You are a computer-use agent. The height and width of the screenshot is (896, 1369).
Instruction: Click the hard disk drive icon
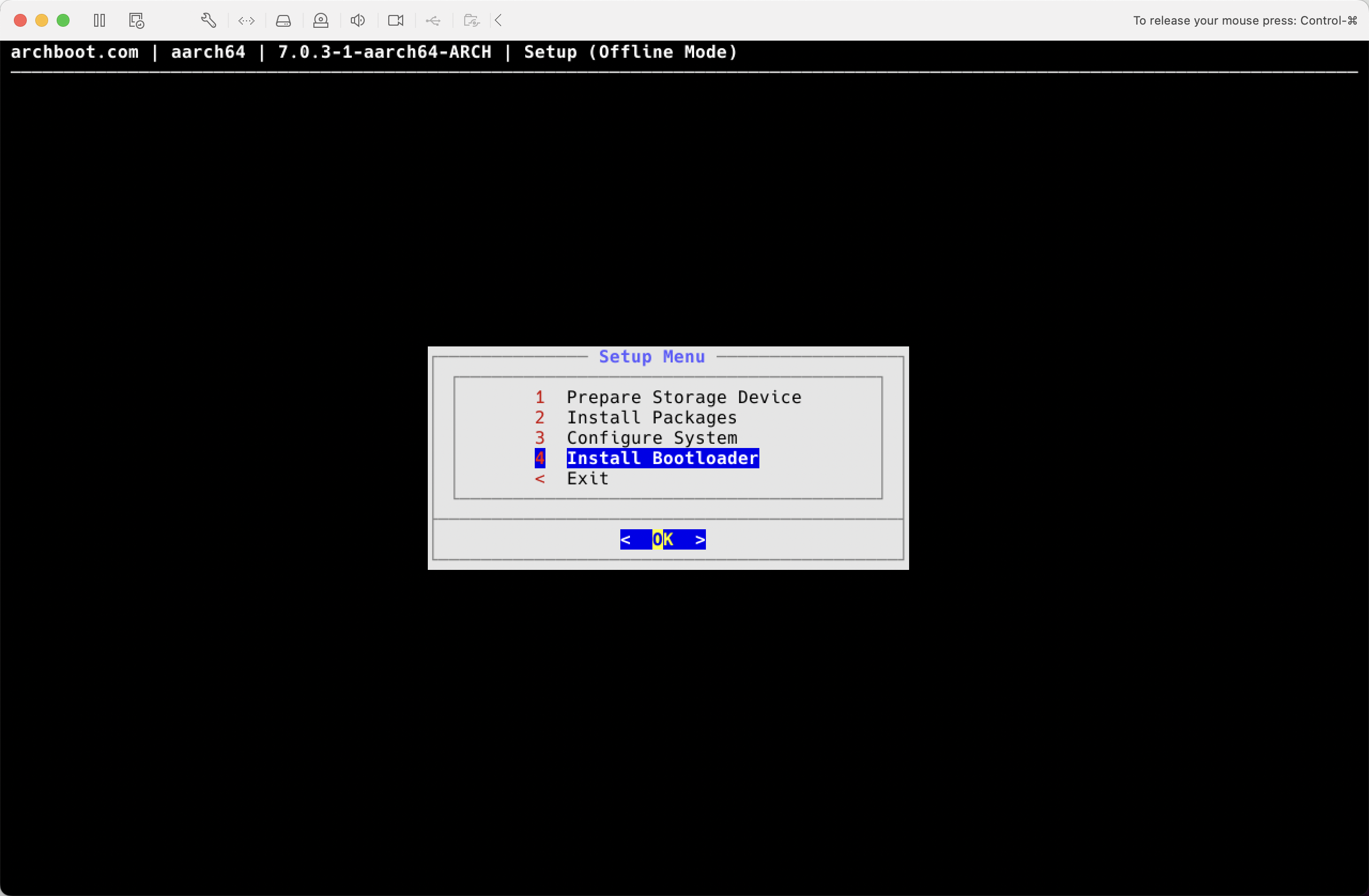(x=283, y=21)
